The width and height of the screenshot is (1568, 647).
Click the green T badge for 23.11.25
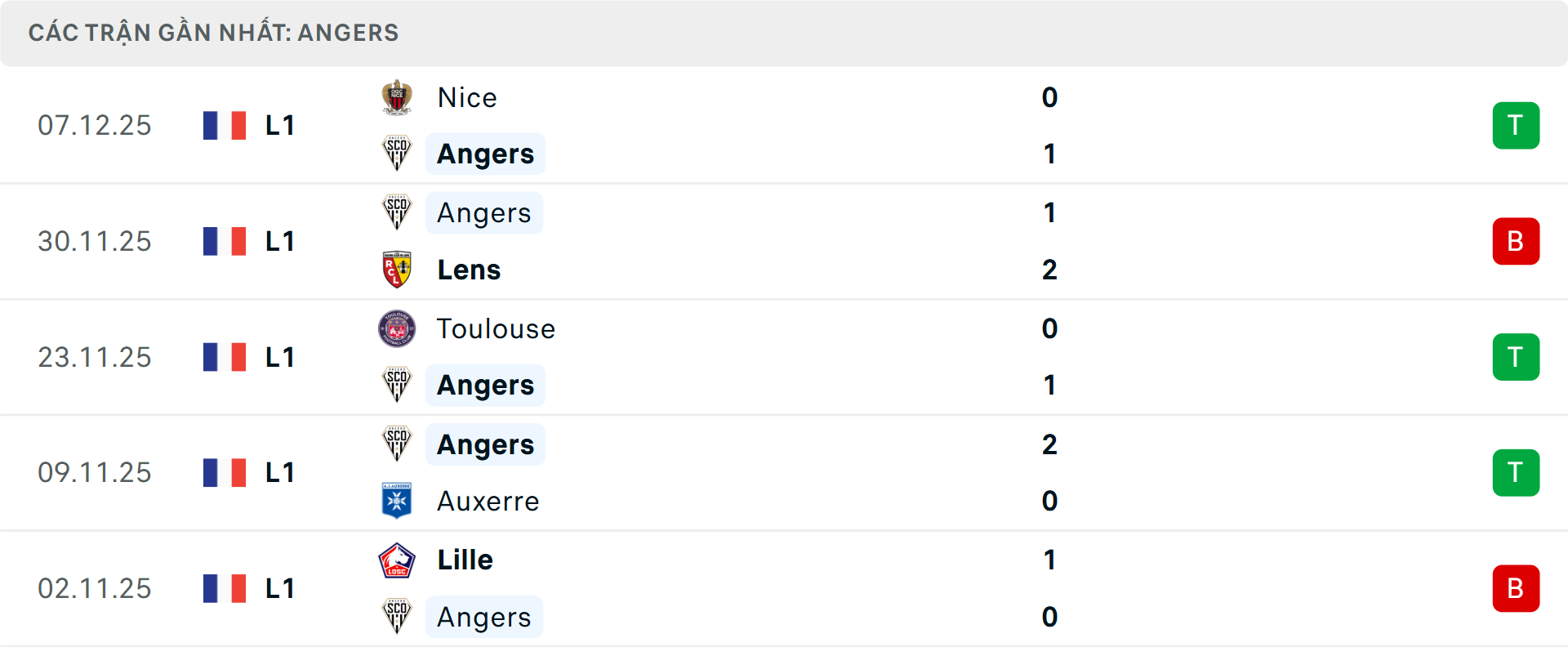pyautogui.click(x=1516, y=357)
